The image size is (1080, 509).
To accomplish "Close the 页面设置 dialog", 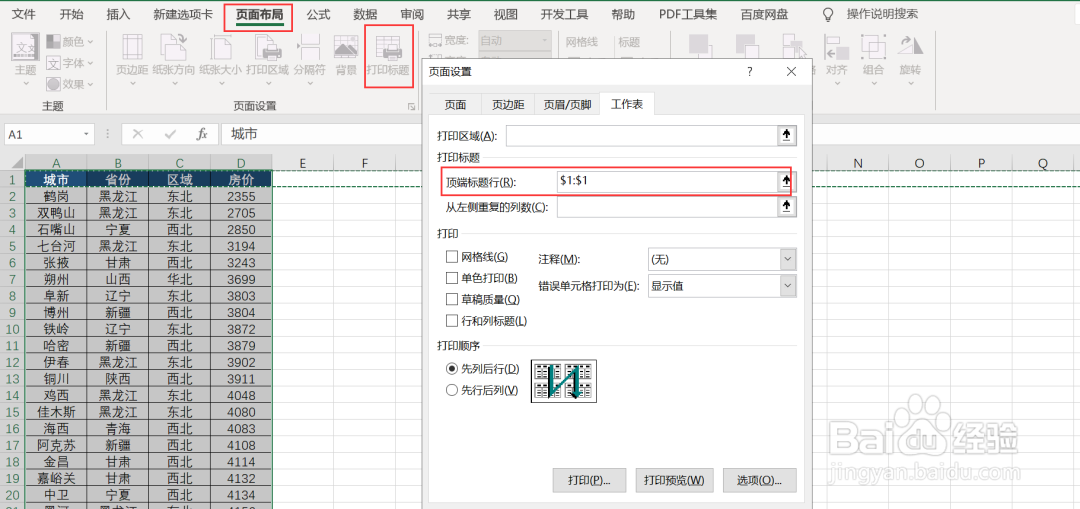I will coord(791,72).
